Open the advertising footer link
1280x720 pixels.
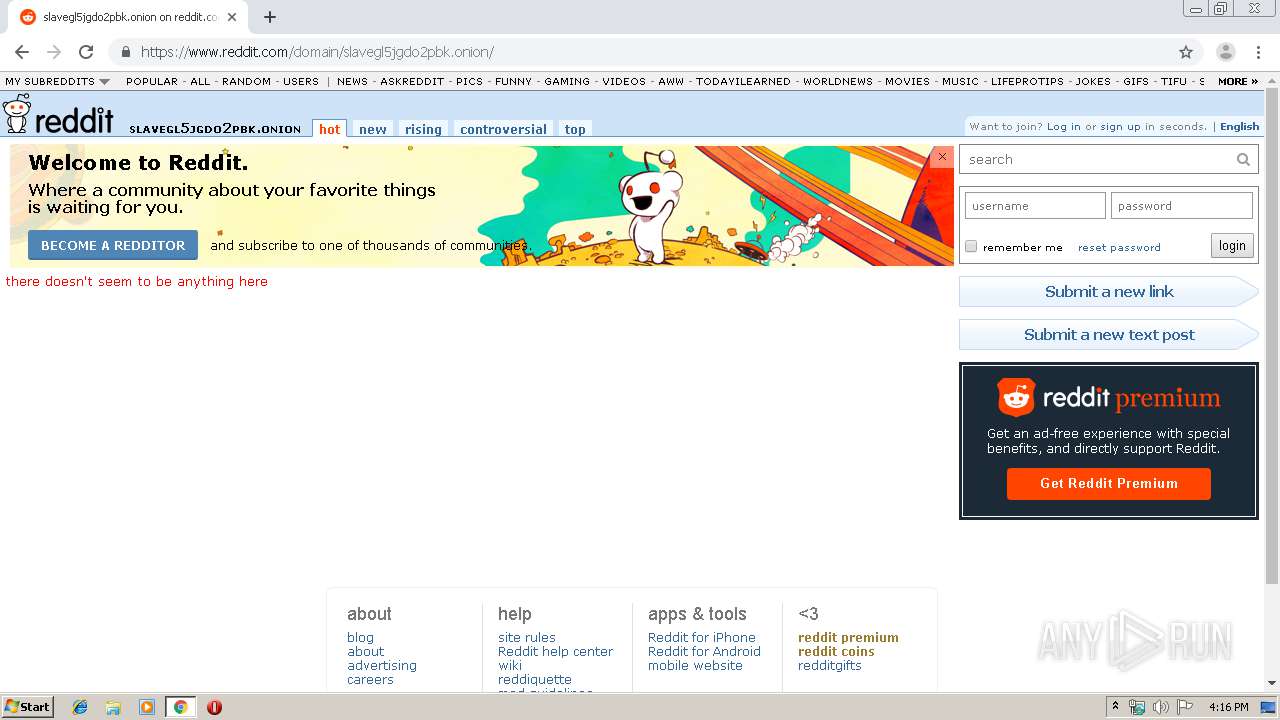click(x=382, y=665)
